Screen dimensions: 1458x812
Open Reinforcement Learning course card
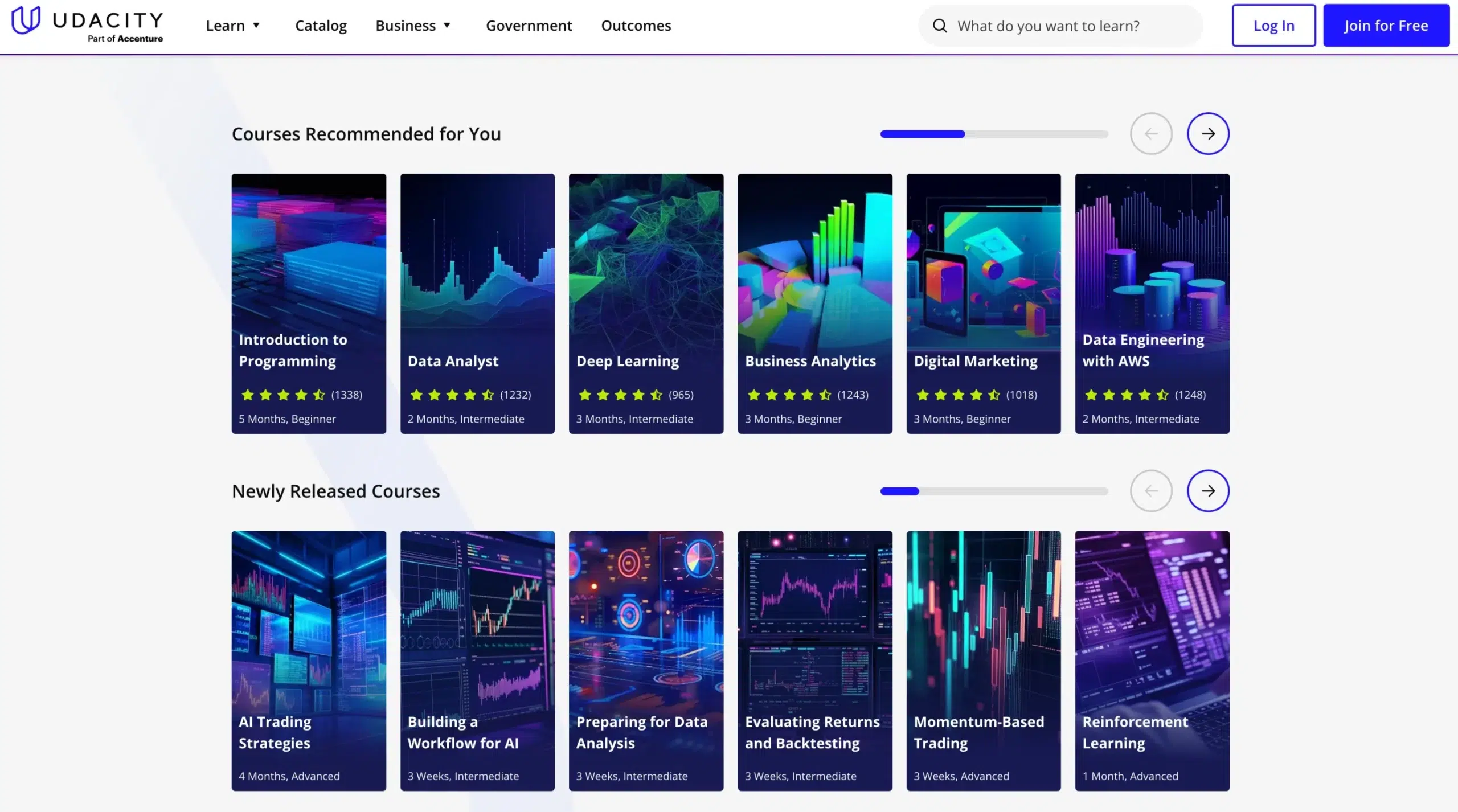coord(1152,661)
